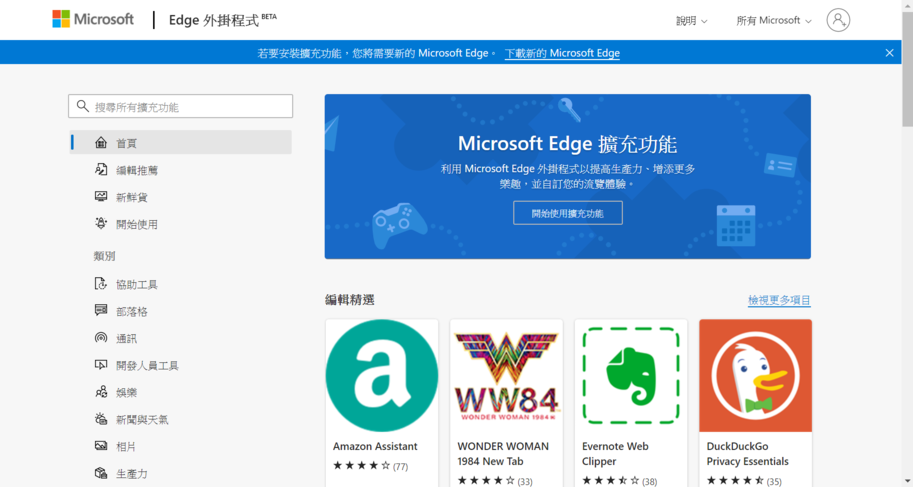Select 編輯推薦 in the sidebar
The image size is (913, 487).
(137, 170)
